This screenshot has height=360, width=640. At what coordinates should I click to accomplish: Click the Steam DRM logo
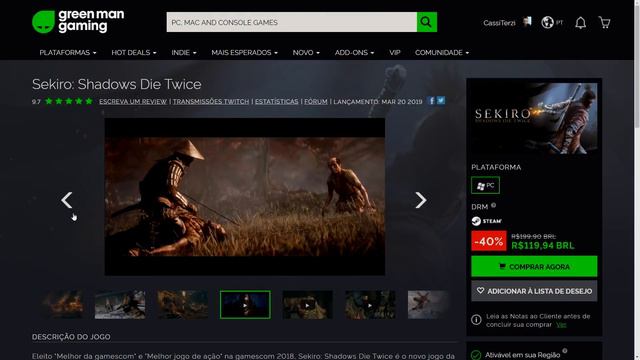(487, 221)
